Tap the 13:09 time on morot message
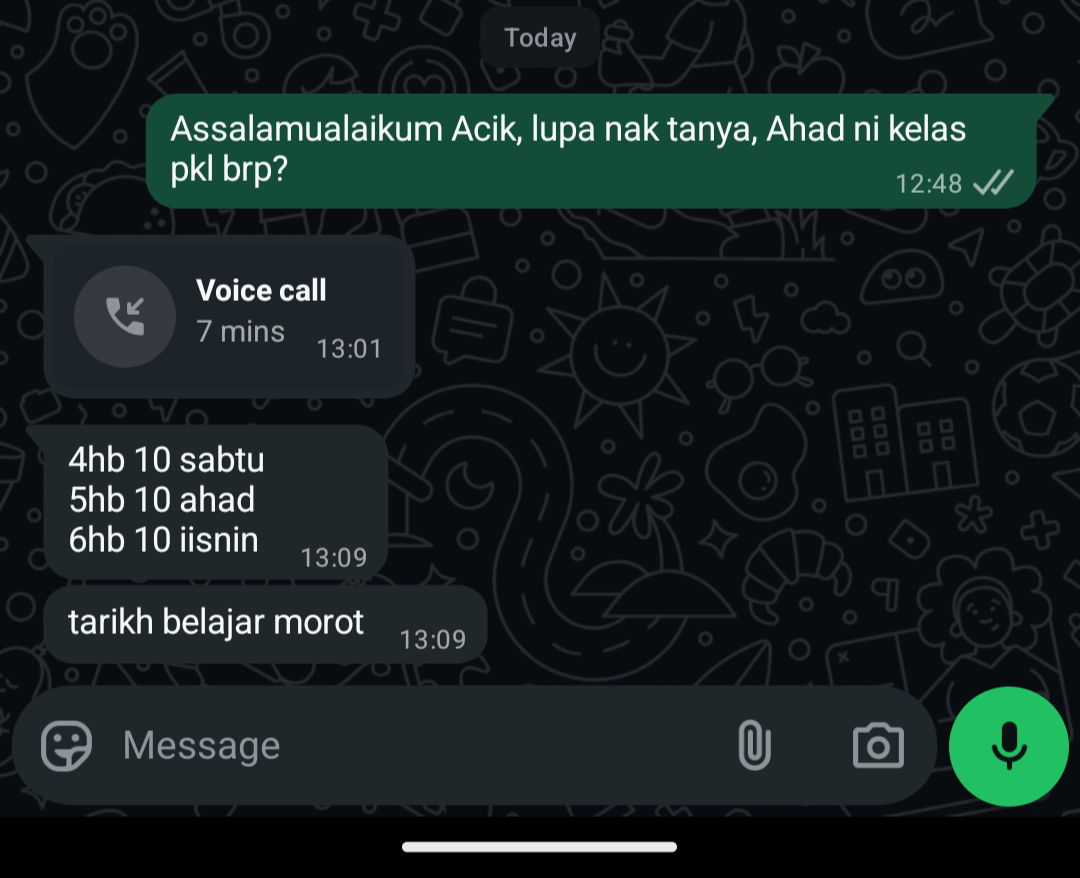The width and height of the screenshot is (1080, 878). (x=433, y=640)
